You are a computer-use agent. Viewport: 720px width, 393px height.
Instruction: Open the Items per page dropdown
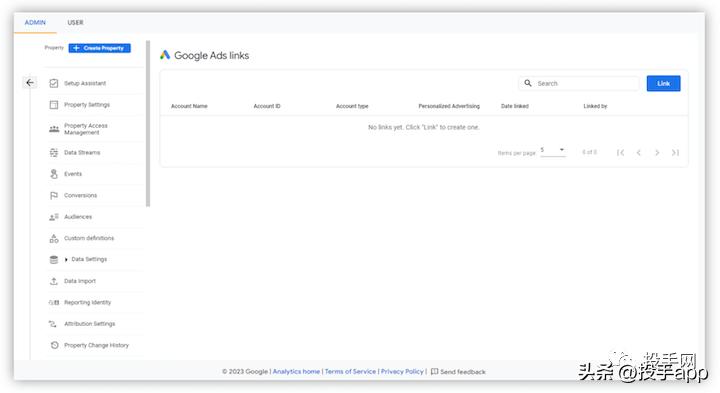tap(553, 151)
